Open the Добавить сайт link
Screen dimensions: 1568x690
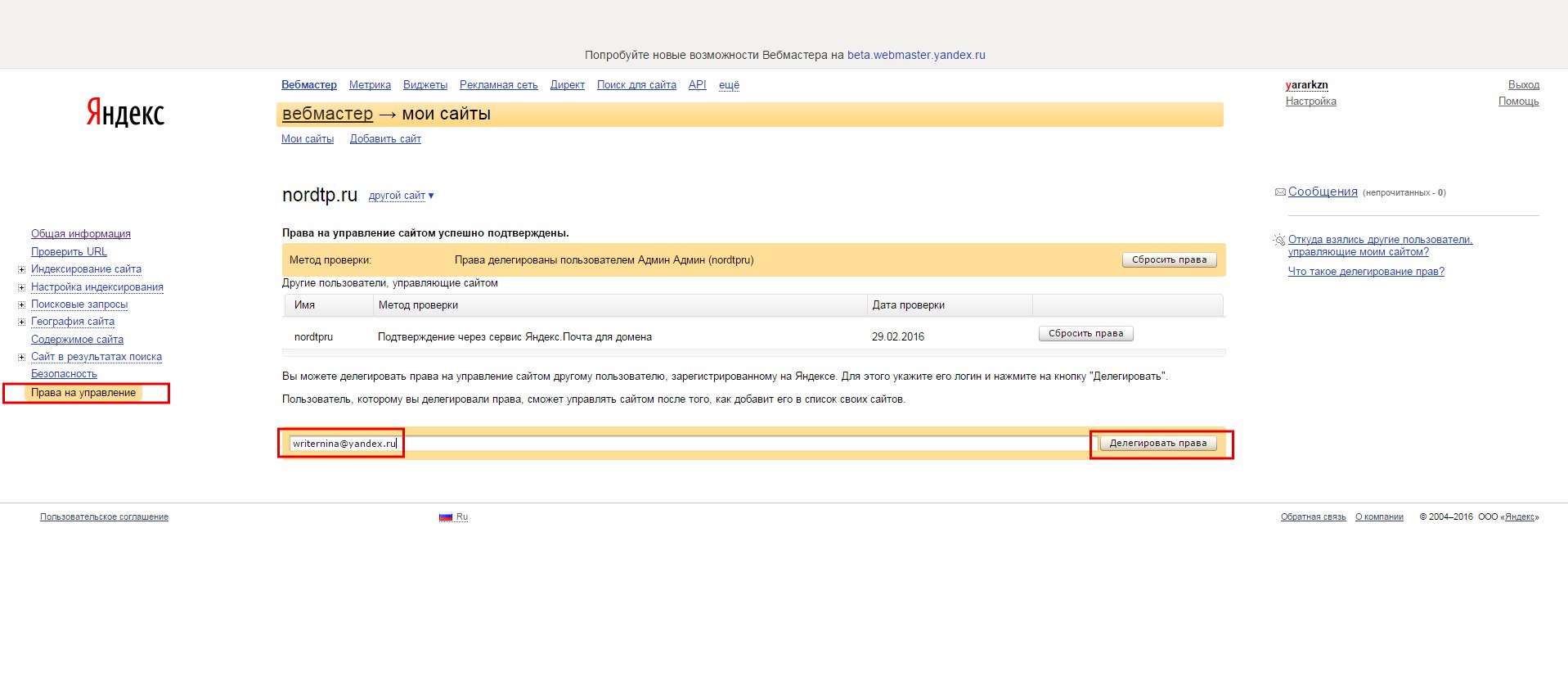(385, 139)
